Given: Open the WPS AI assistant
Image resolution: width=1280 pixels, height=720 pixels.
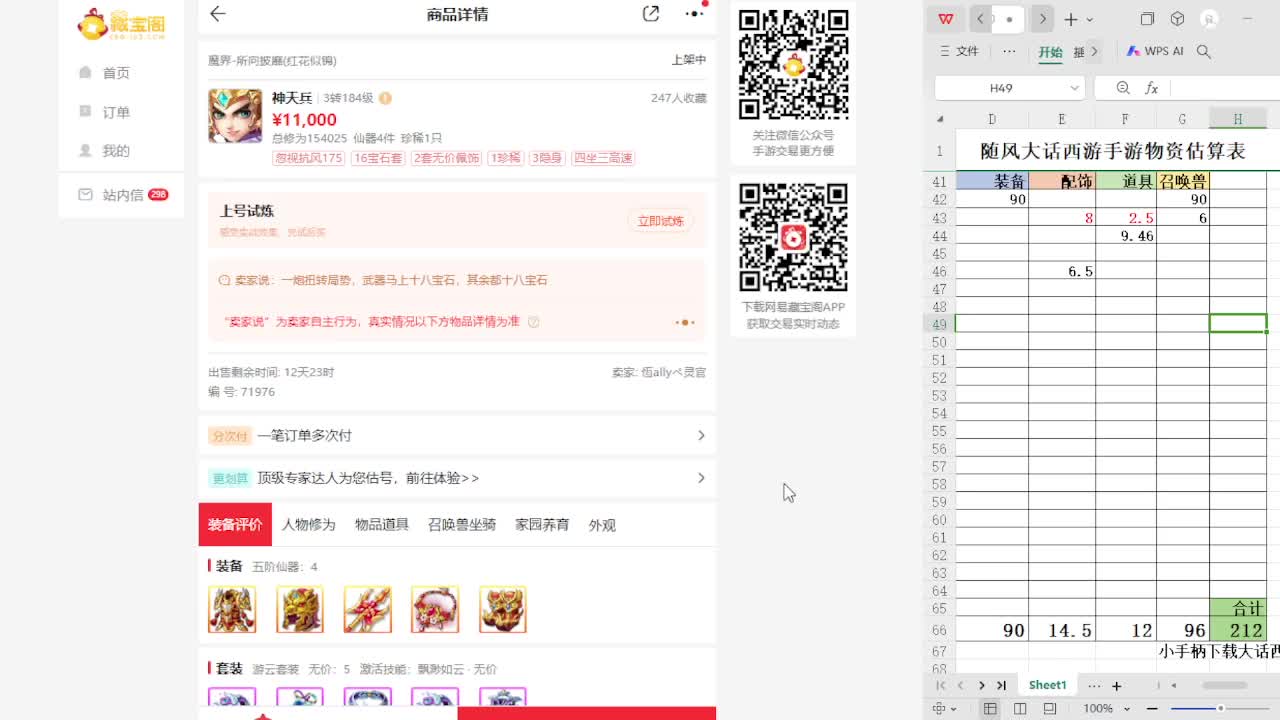Looking at the screenshot, I should click(1155, 51).
